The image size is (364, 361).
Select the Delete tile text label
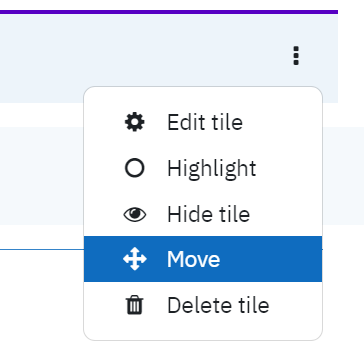[218, 305]
